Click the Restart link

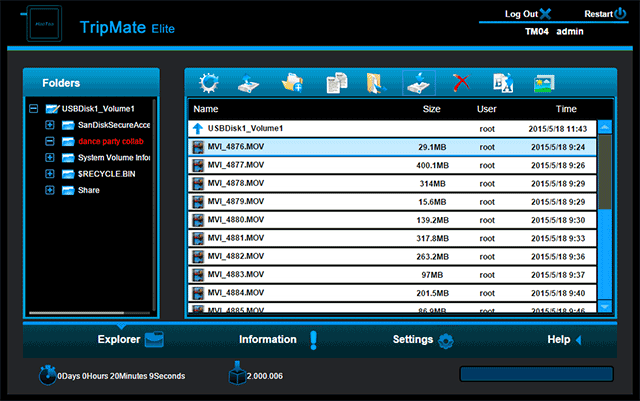598,14
